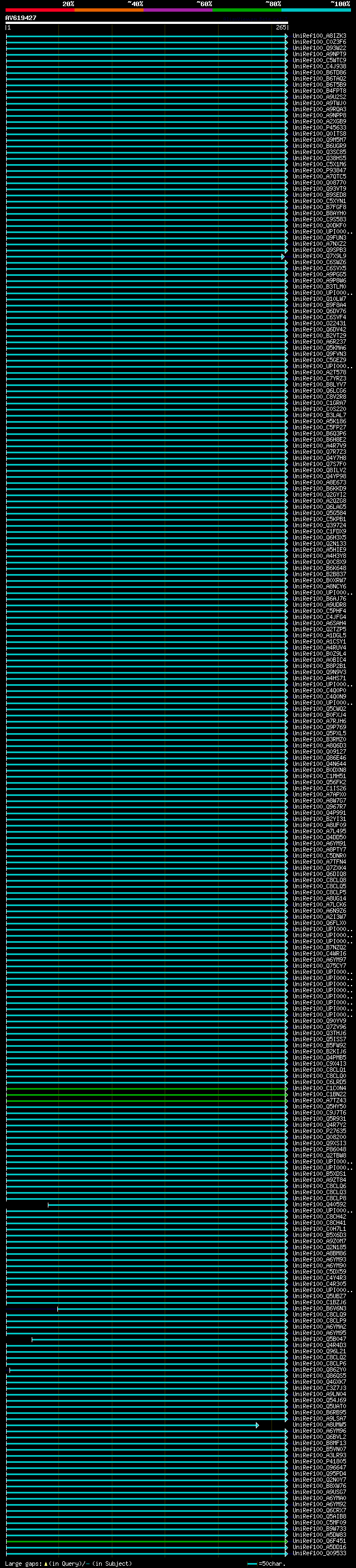356x1568 pixels.
Task: Select the label UniRef100_Q9M5M7
Action: pyautogui.click(x=319, y=140)
